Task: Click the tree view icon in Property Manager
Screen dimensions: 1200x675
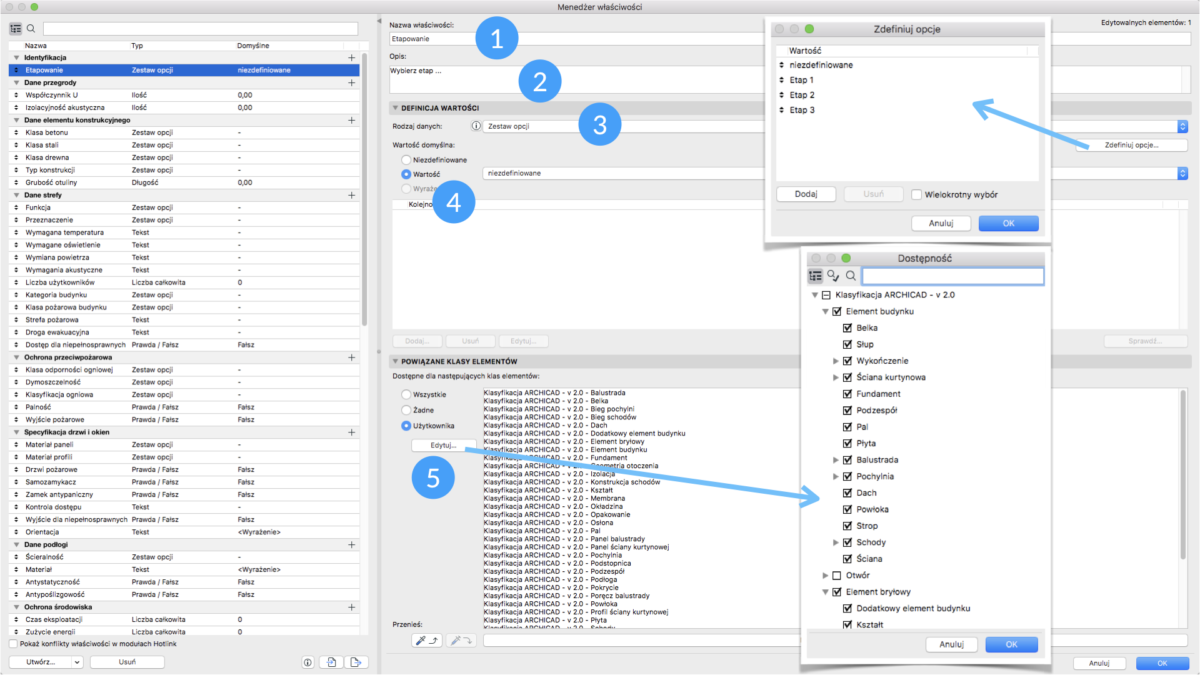Action: click(16, 29)
